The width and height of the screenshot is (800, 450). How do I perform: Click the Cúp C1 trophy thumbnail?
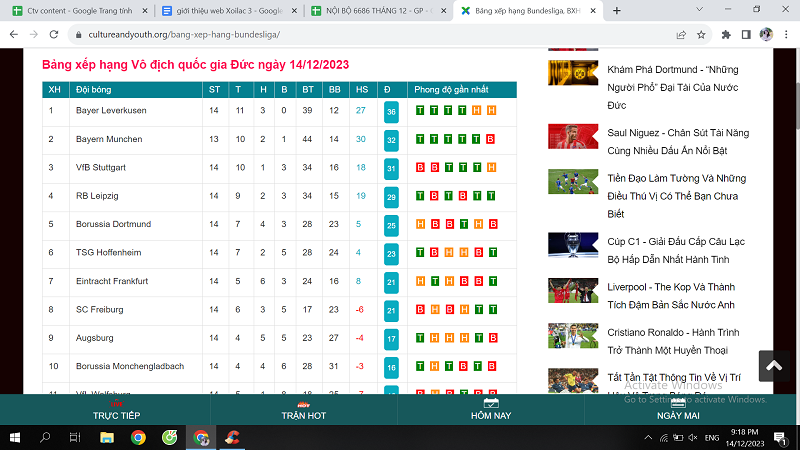[x=573, y=245]
